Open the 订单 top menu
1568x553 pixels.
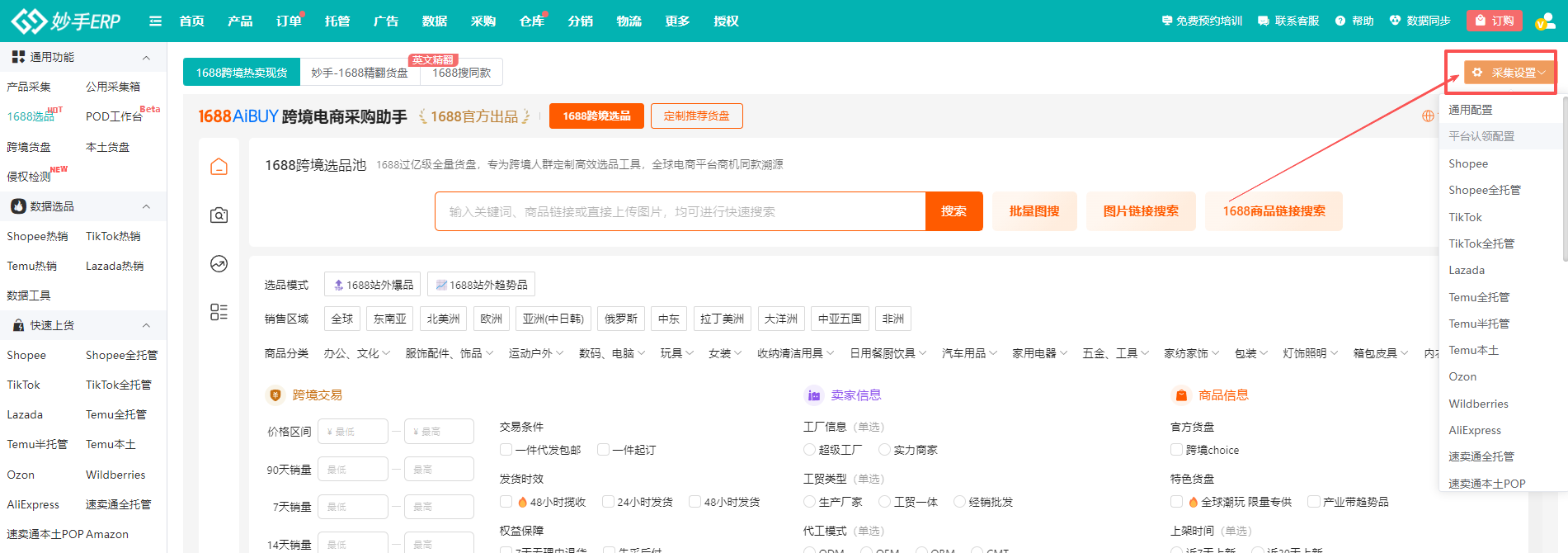289,21
